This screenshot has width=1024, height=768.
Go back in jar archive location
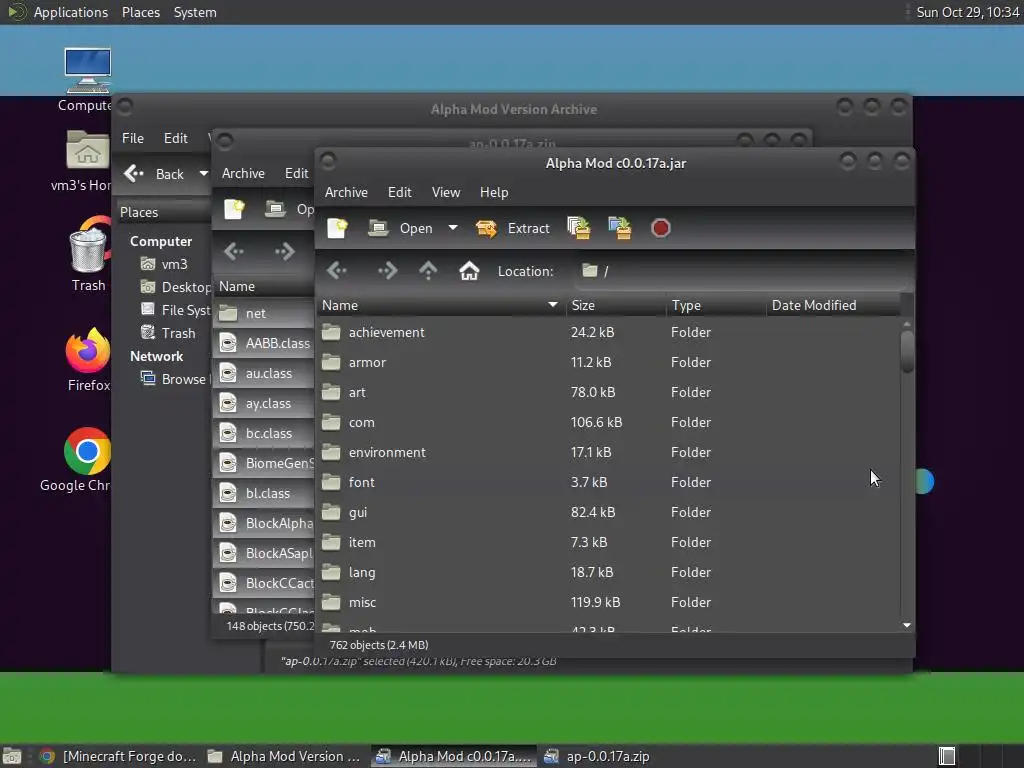click(337, 270)
